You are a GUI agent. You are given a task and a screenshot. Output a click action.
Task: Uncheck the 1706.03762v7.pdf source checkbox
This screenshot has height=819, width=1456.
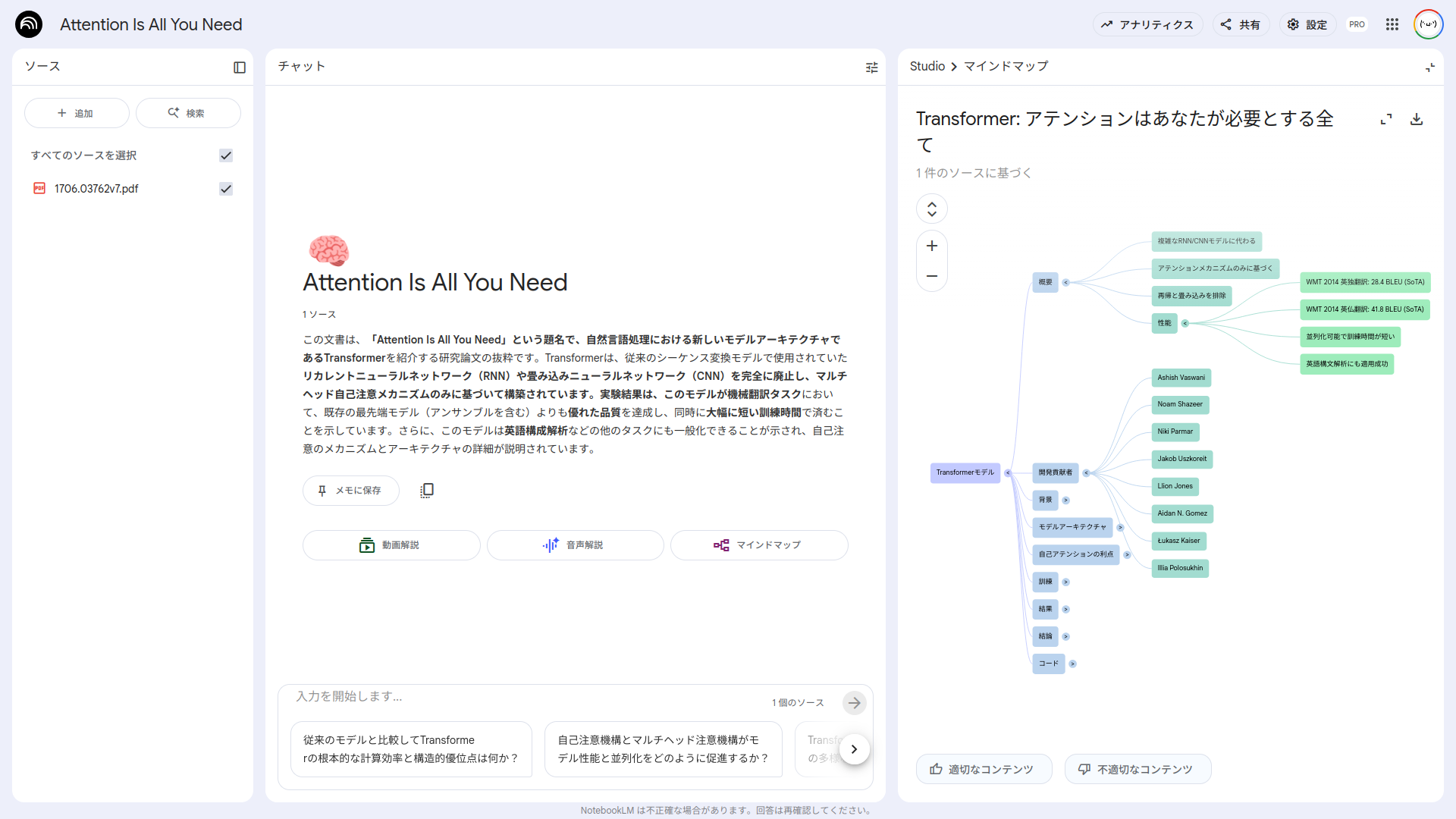click(226, 189)
